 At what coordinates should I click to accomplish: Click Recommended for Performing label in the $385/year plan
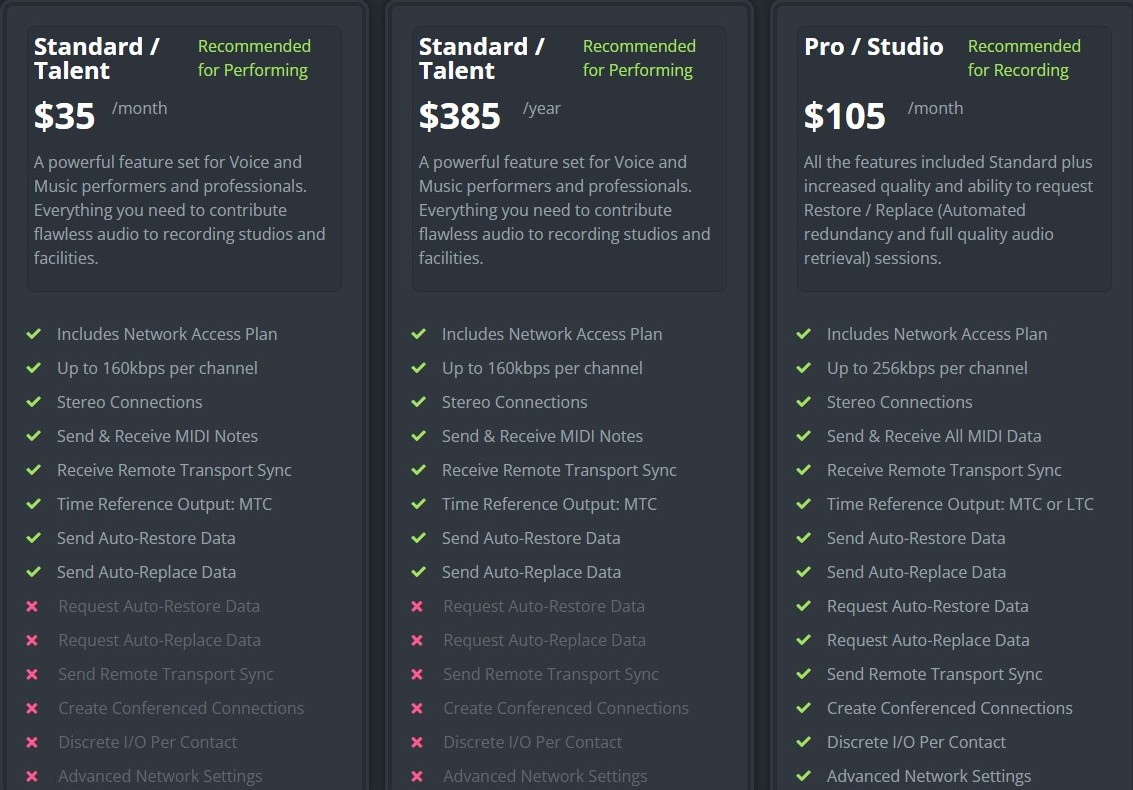click(x=639, y=58)
